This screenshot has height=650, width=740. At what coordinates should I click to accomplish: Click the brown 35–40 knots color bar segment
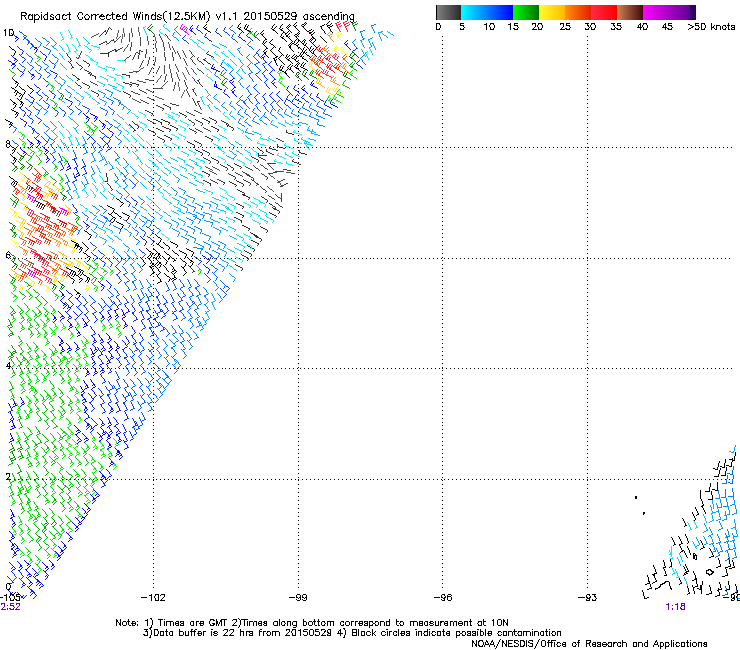point(630,12)
